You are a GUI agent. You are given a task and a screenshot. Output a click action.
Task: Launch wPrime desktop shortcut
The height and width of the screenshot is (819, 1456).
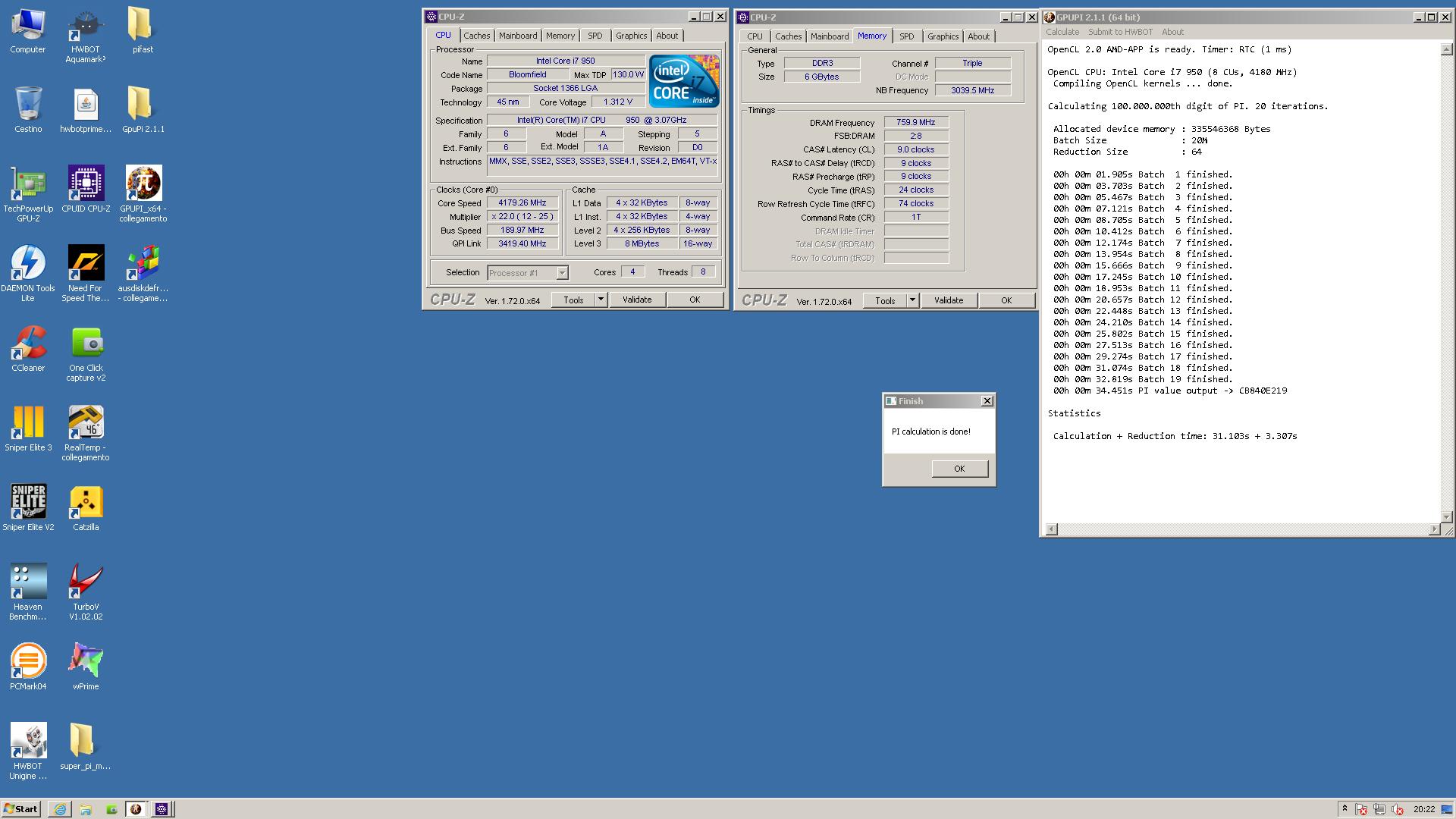pos(86,667)
